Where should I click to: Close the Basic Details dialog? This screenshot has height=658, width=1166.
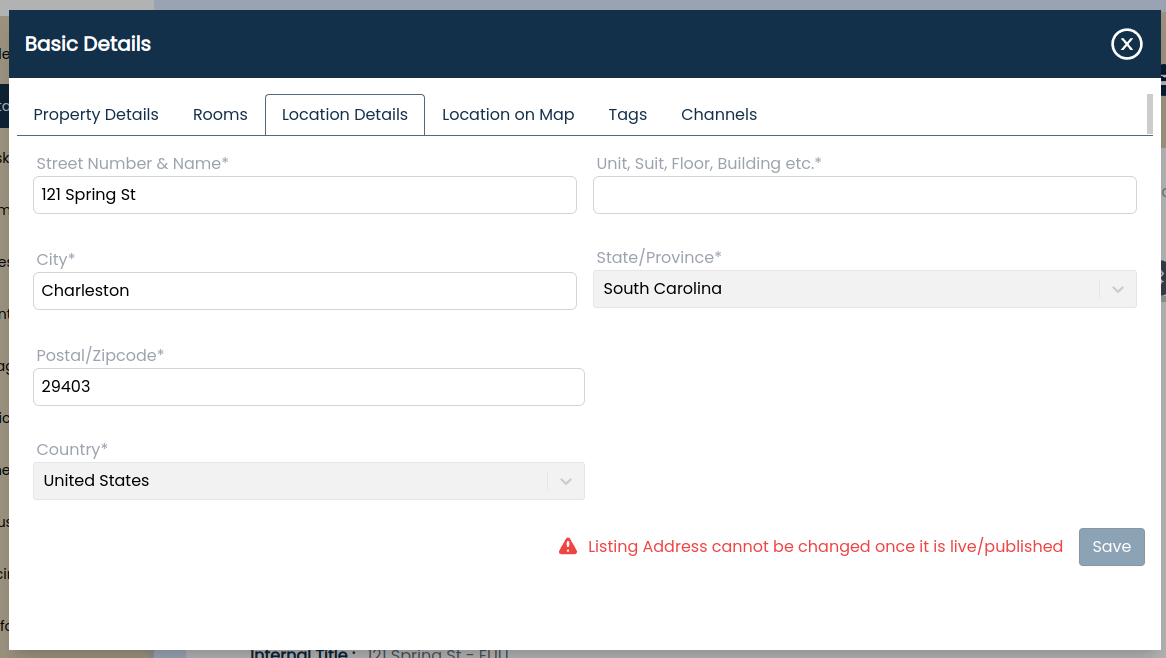[x=1126, y=44]
